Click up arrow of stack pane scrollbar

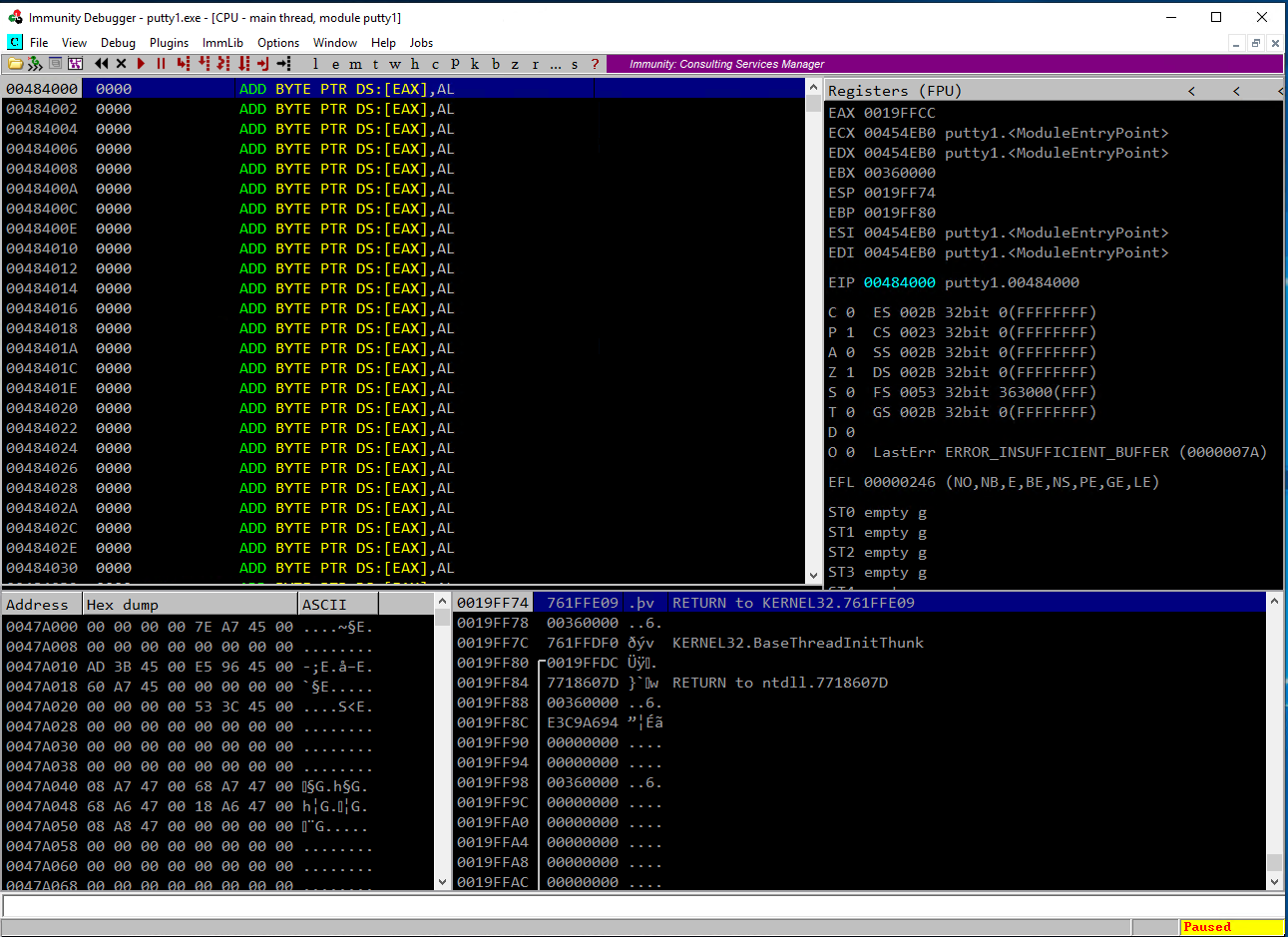tap(1274, 601)
